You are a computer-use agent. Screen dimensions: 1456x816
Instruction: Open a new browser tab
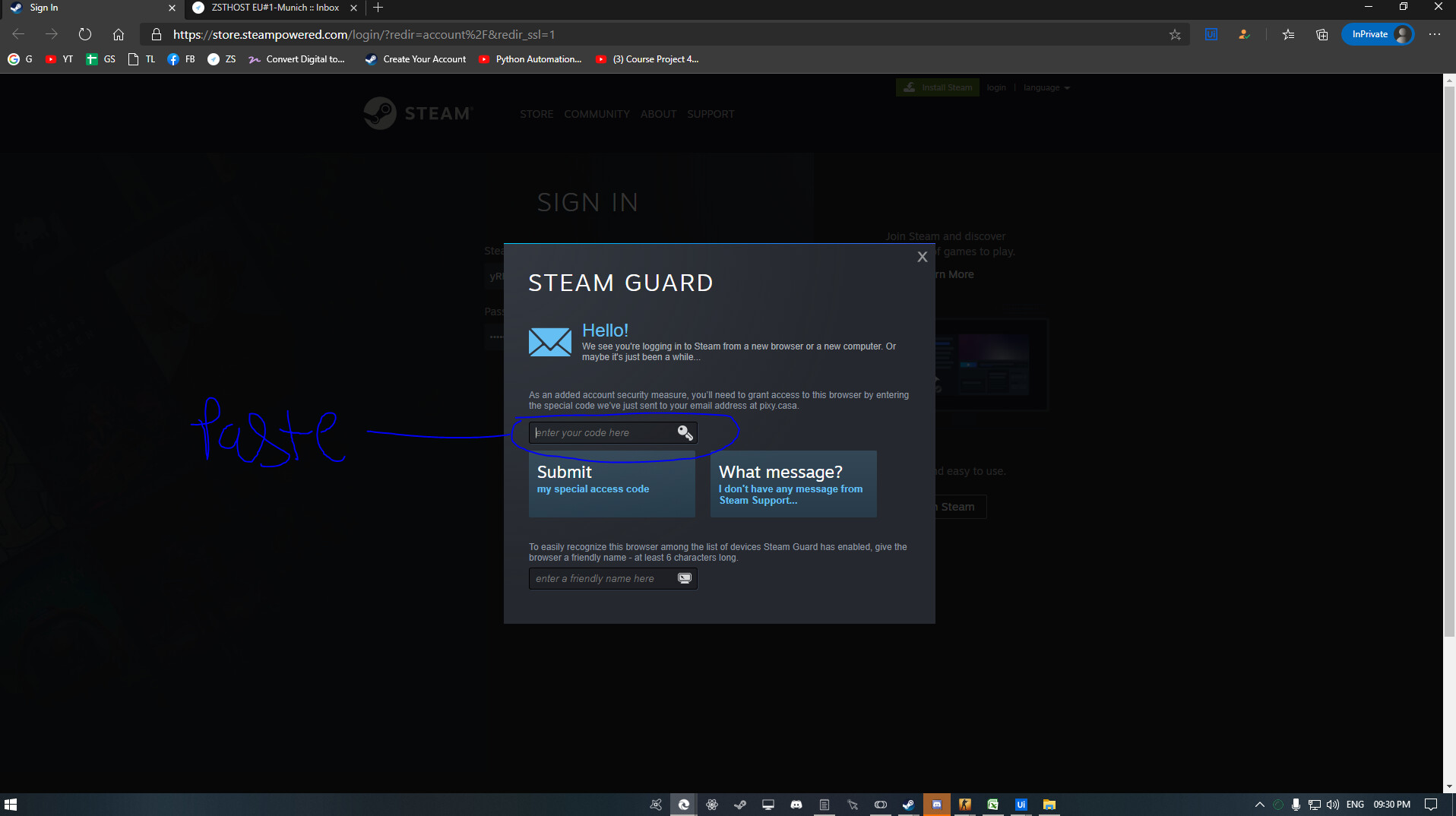[378, 8]
